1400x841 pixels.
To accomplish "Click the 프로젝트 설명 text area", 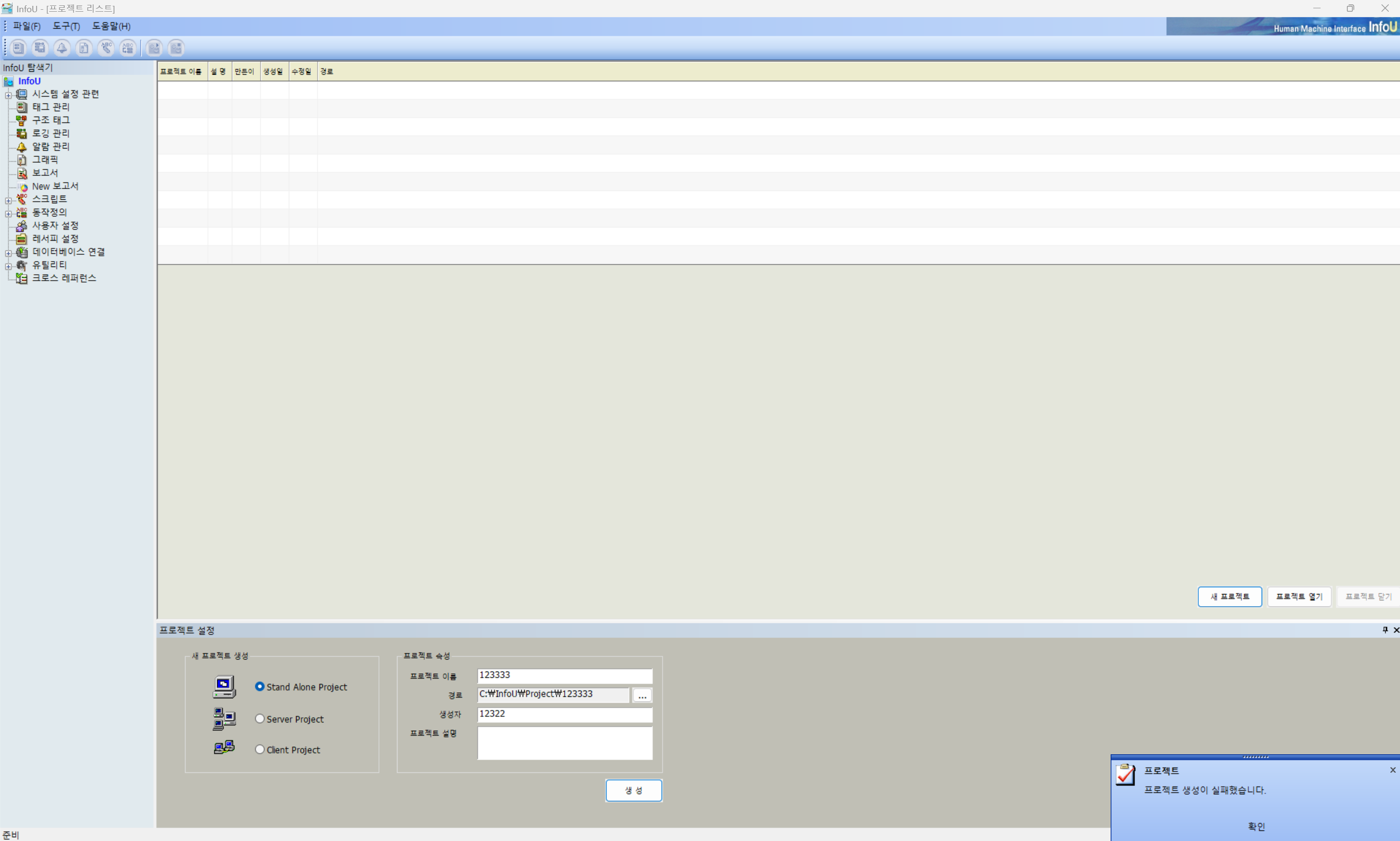I will 565,743.
